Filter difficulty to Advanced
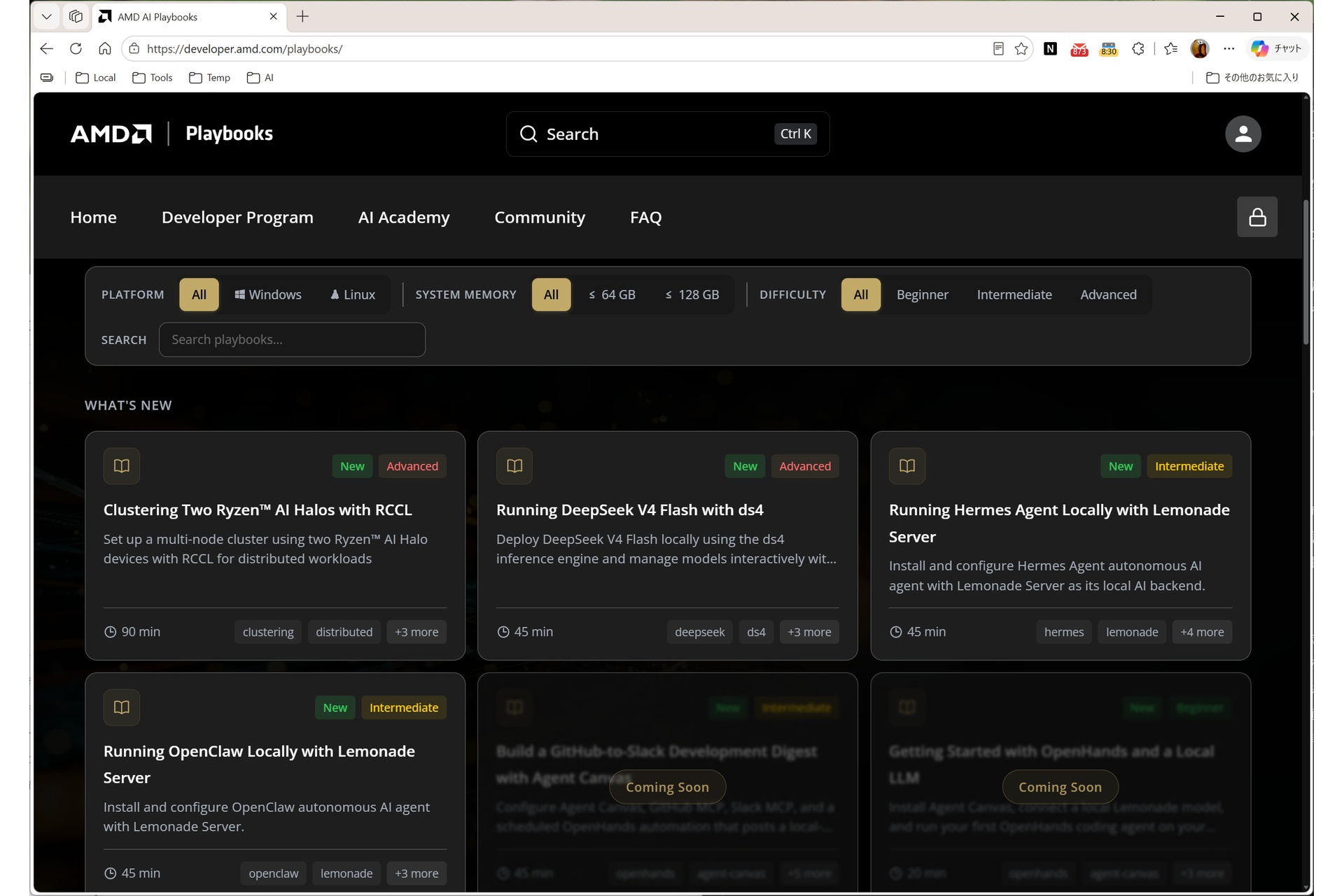Screen dimensions: 1344x896 pyautogui.click(x=1108, y=295)
